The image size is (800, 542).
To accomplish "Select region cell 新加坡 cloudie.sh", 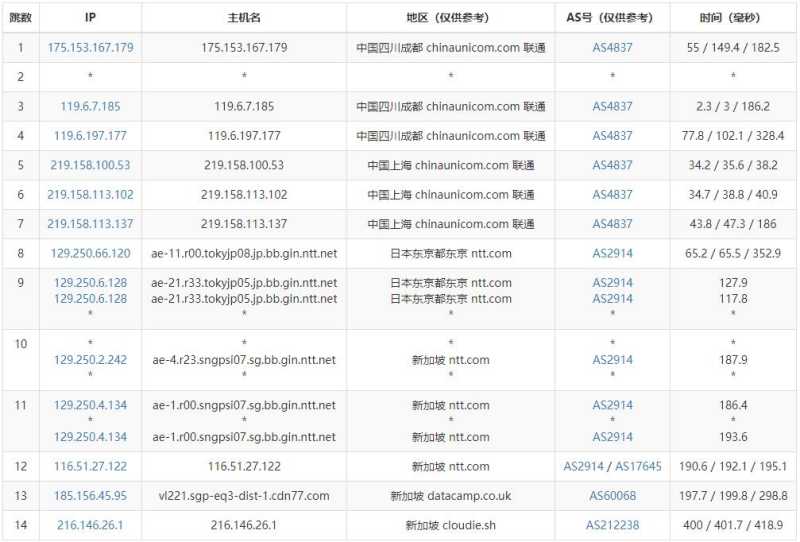I will pyautogui.click(x=451, y=525).
